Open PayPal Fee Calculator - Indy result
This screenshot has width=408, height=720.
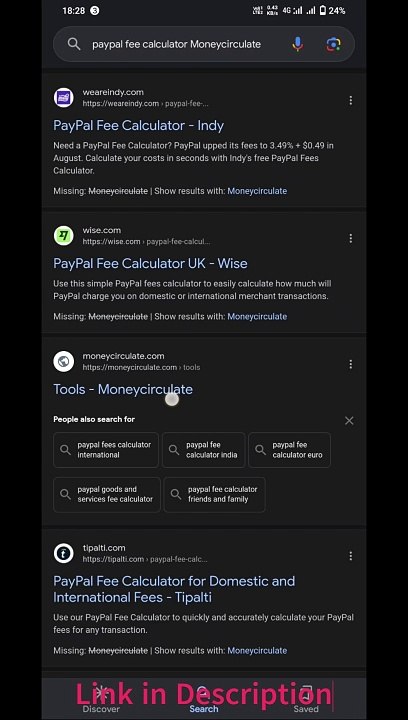(139, 125)
